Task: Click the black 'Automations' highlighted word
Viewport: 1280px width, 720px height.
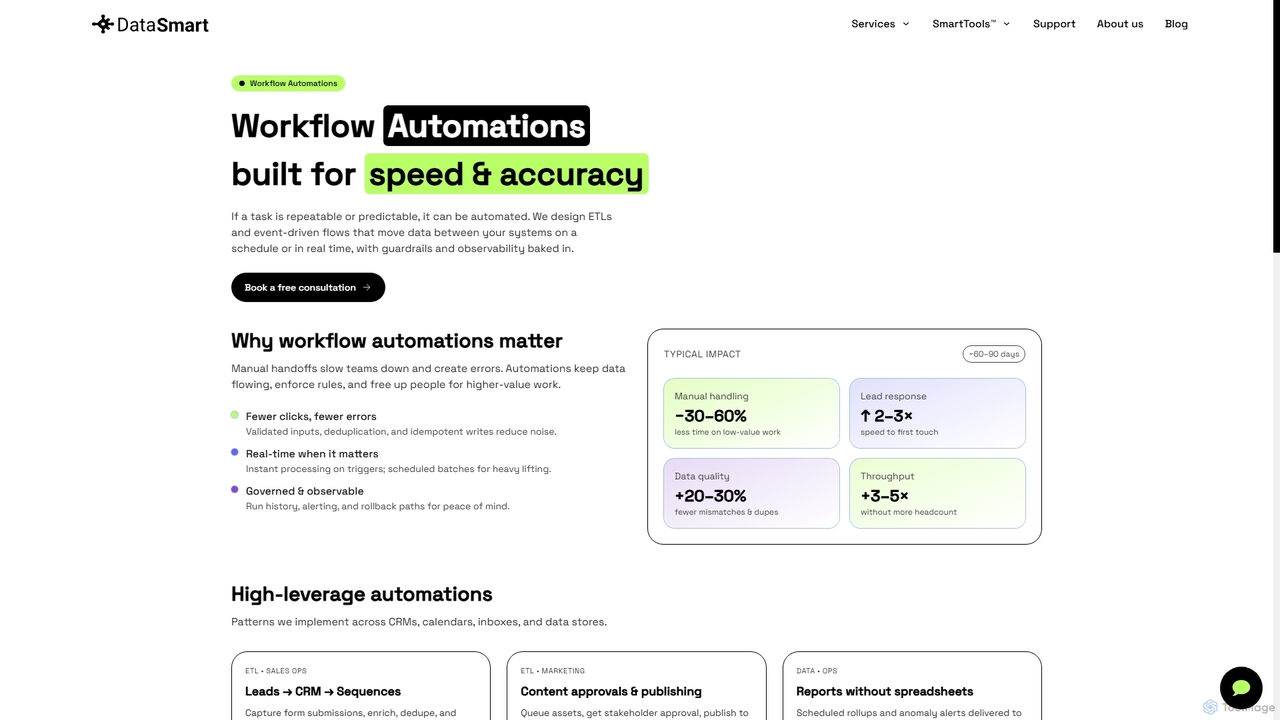Action: [x=486, y=126]
